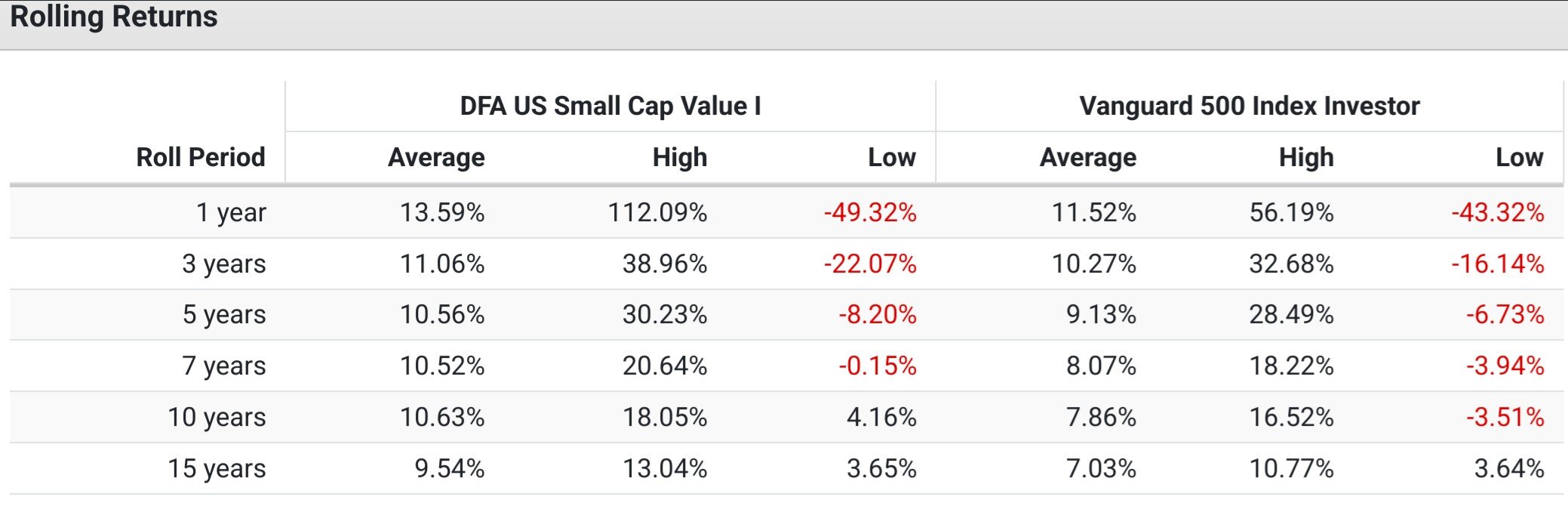Click the Average header under DFA fund
Screen dimensions: 1568x512
point(436,157)
